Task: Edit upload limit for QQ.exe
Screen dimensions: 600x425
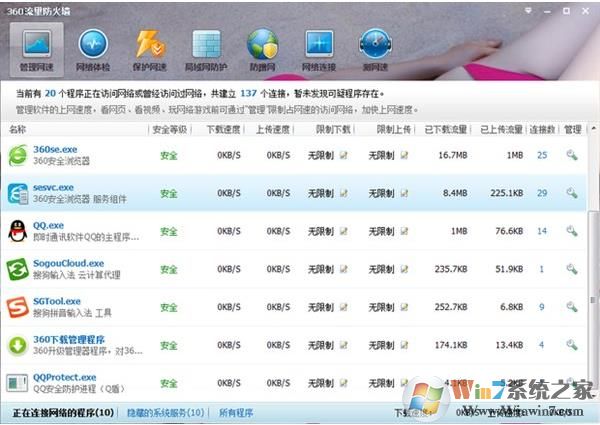Action: click(x=404, y=231)
